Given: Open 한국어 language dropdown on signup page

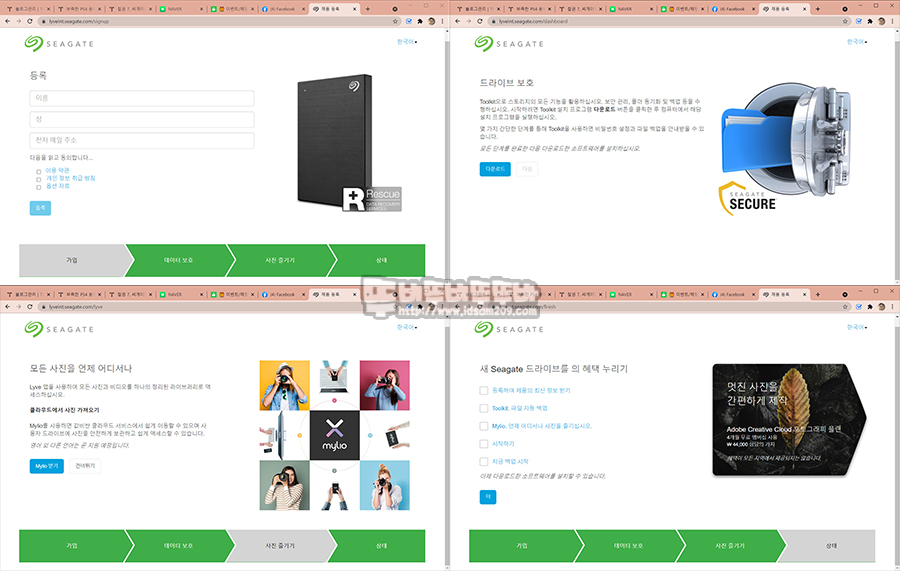Looking at the screenshot, I should 407,42.
